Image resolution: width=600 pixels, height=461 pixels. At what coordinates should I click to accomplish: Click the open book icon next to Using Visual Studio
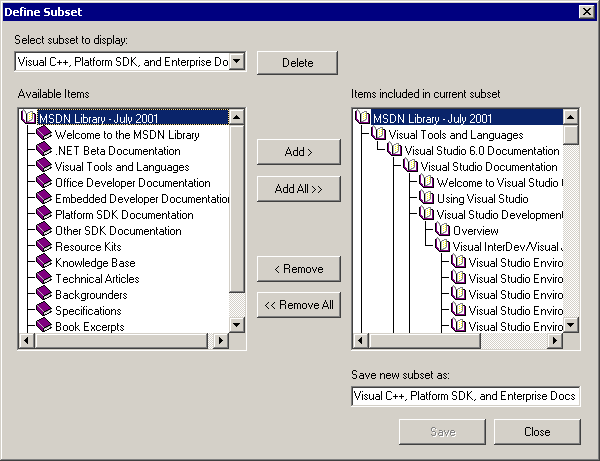[x=426, y=199]
